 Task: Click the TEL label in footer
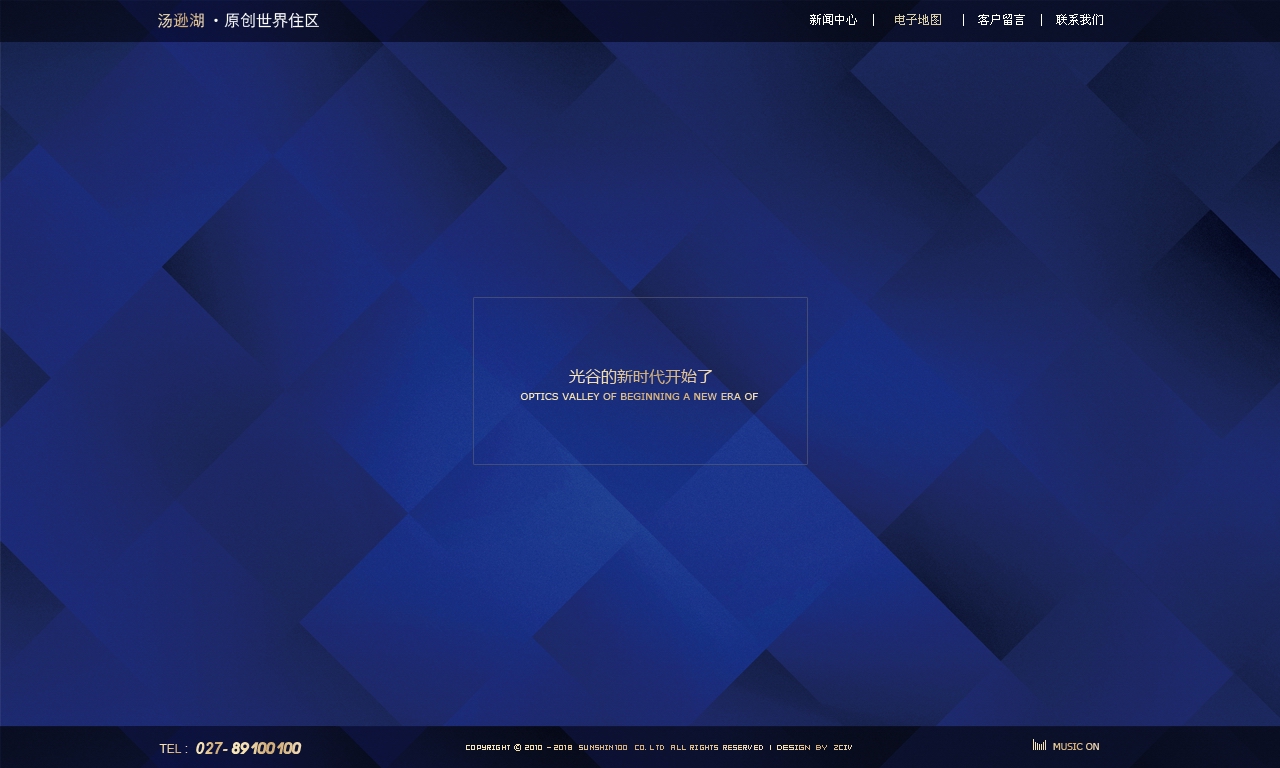point(173,749)
